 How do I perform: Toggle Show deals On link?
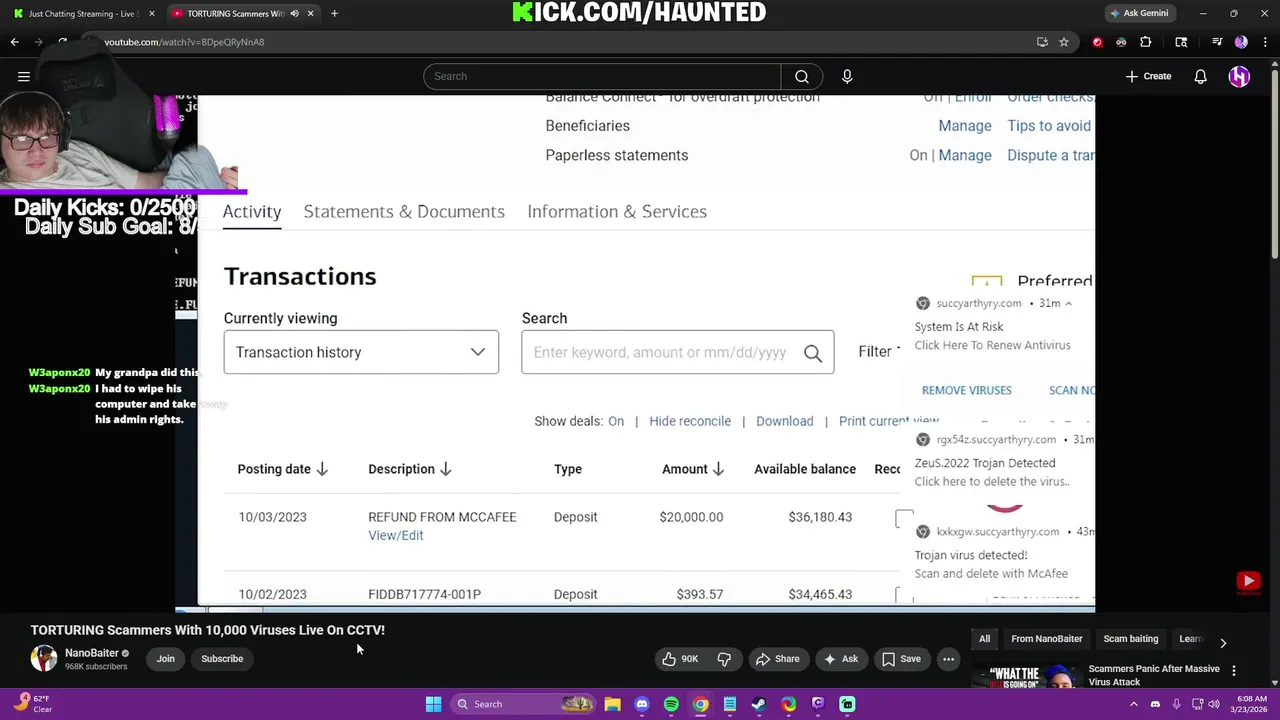[616, 421]
